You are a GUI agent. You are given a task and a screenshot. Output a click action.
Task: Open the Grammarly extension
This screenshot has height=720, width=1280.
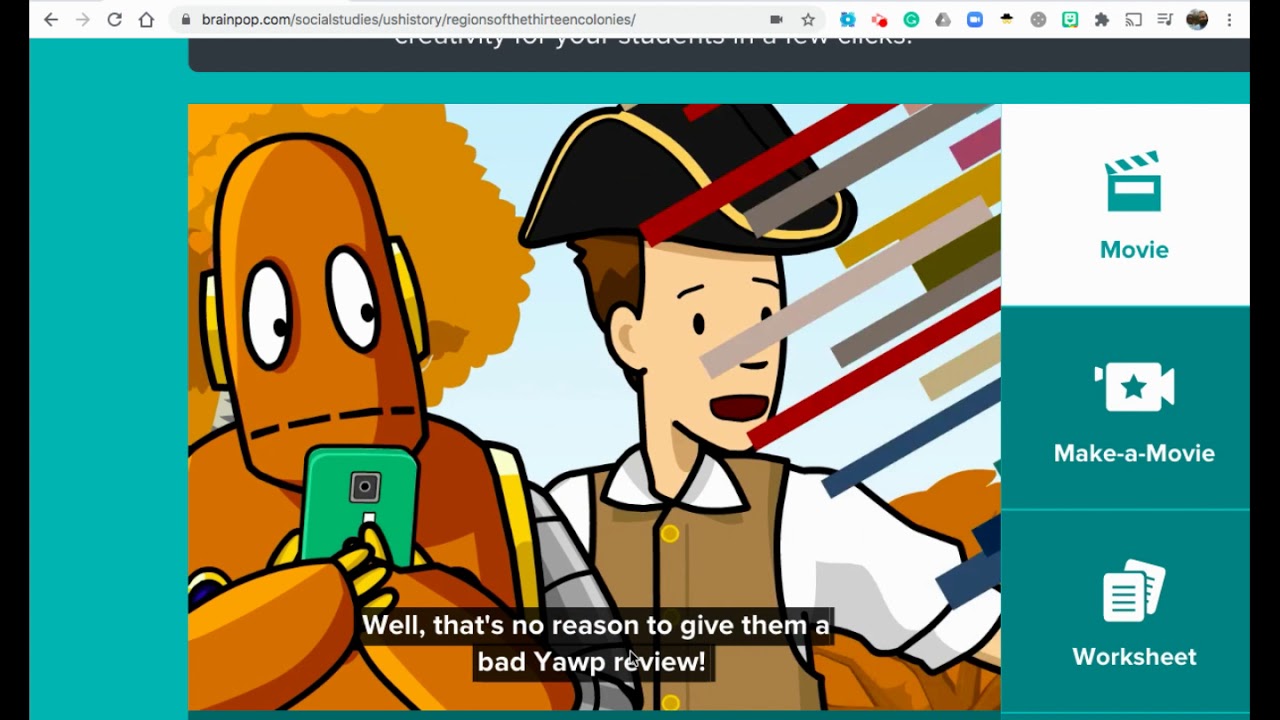[911, 19]
